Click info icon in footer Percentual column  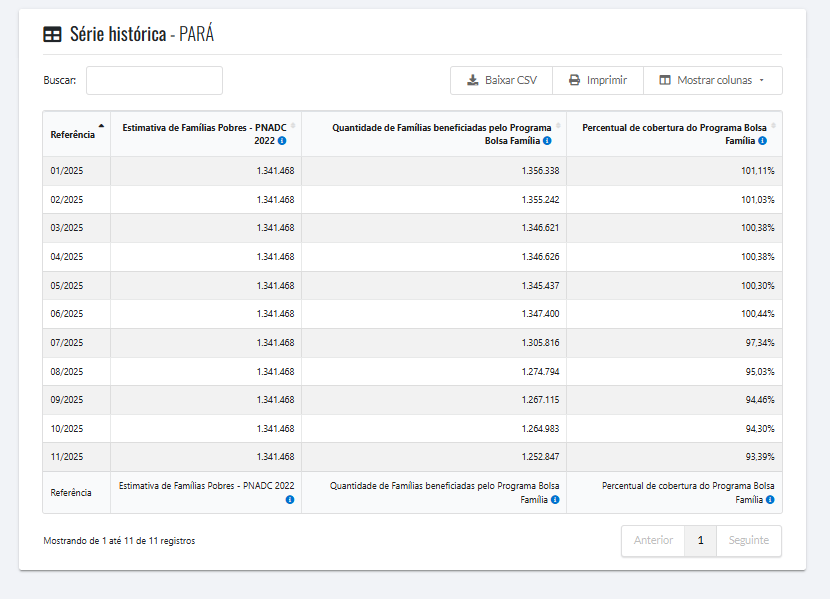tap(770, 499)
